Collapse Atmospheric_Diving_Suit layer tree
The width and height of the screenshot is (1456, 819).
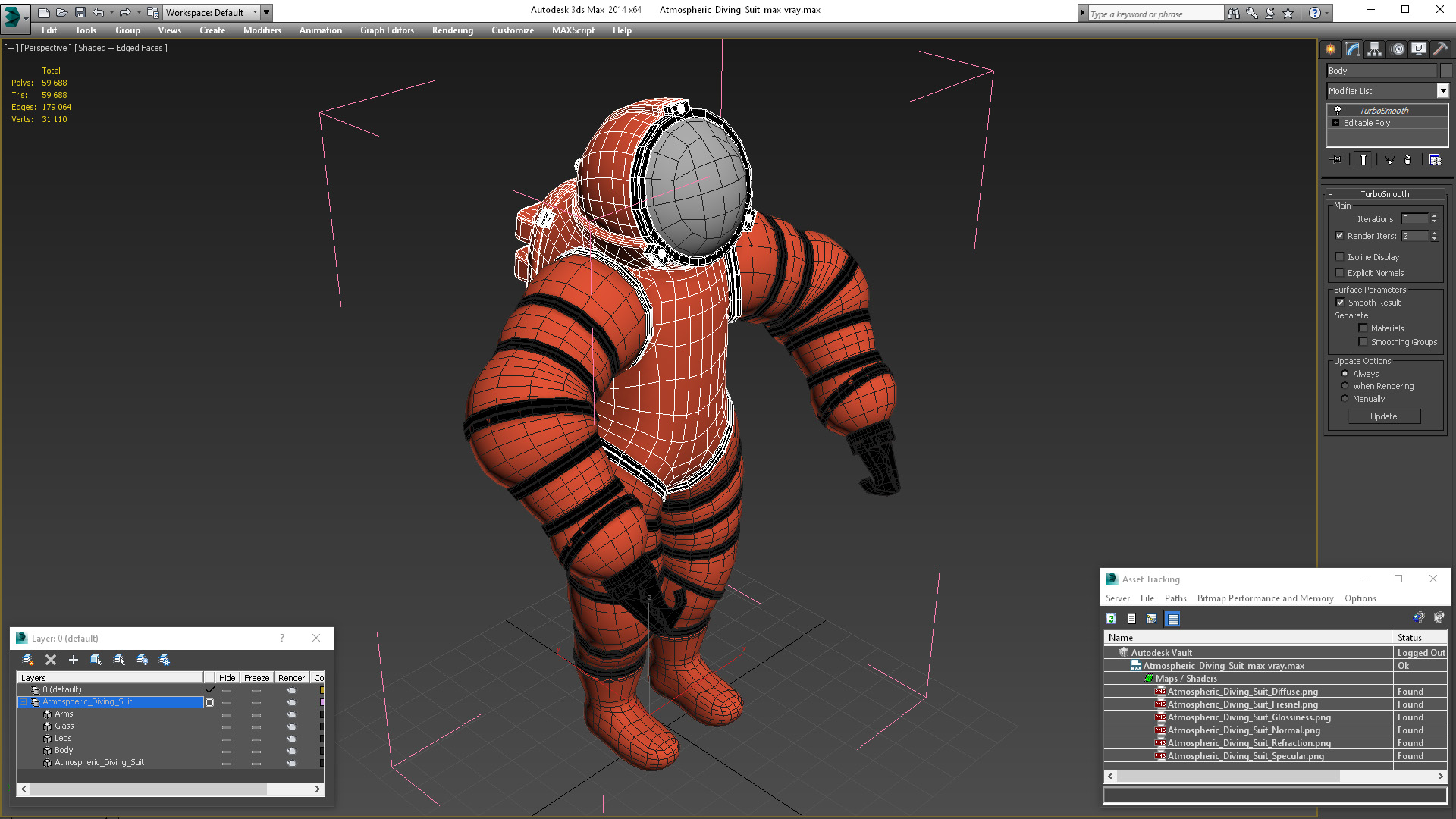click(x=24, y=702)
